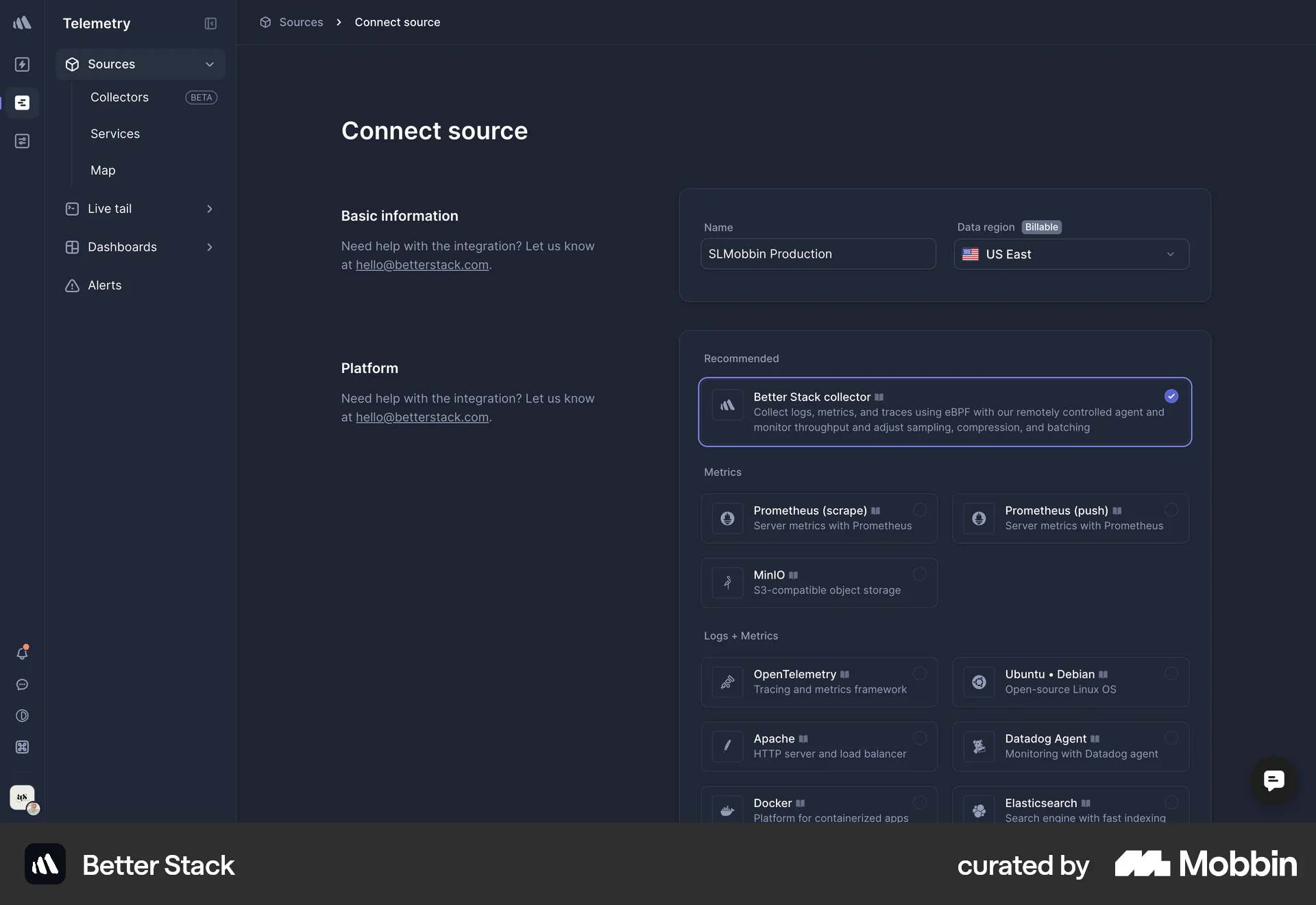Open notifications via the bell icon
This screenshot has height=905, width=1316.
pos(23,653)
